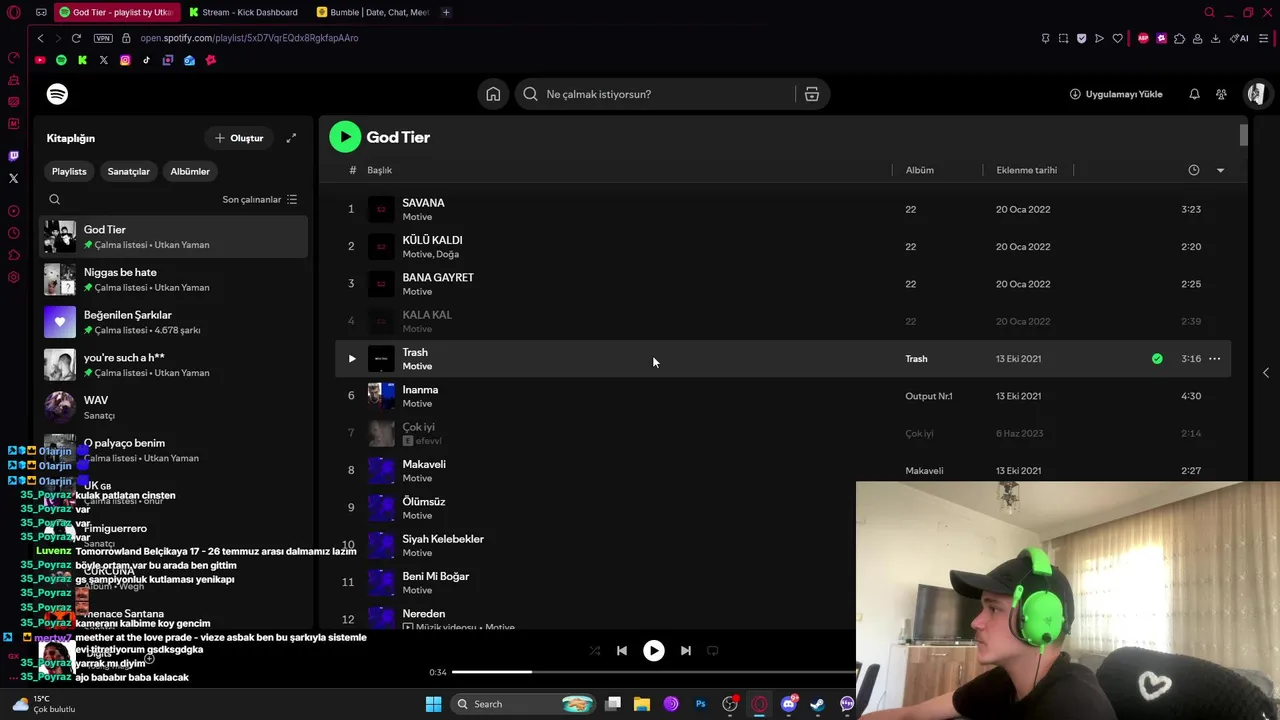Switch to the Bumble browser tab
Screen dimensions: 1280x720
point(371,12)
